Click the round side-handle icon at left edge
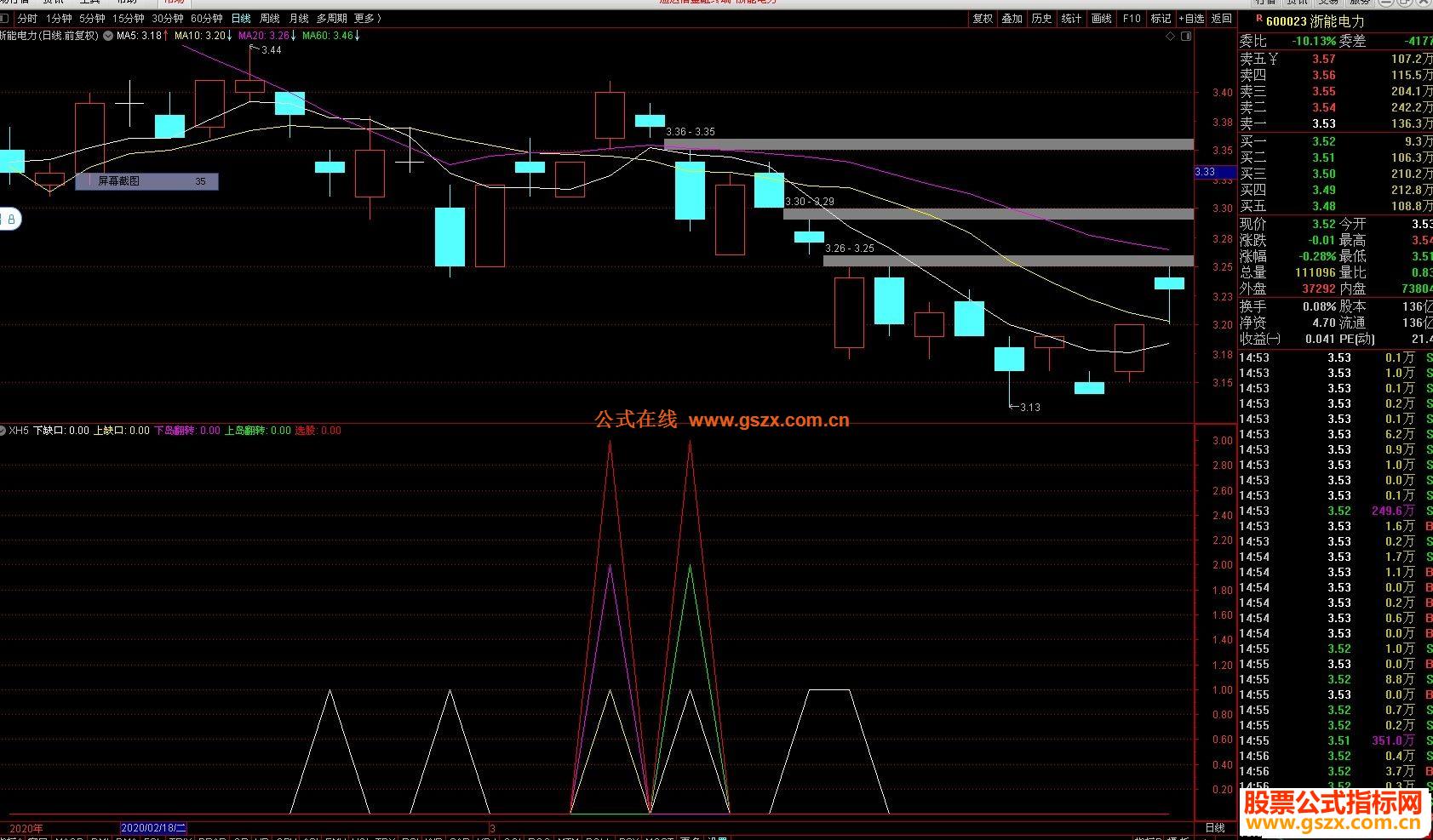 [9, 220]
